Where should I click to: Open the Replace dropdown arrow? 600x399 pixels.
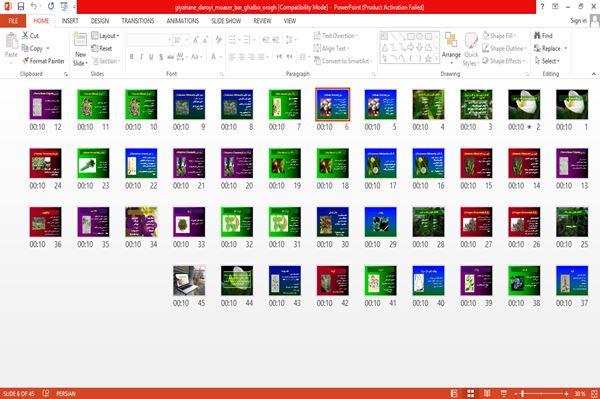566,49
